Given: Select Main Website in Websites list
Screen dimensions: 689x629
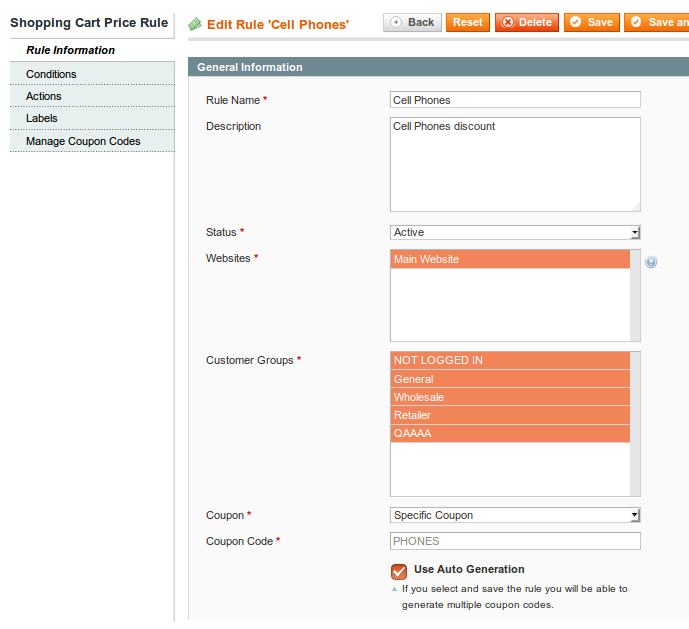Looking at the screenshot, I should 510,259.
